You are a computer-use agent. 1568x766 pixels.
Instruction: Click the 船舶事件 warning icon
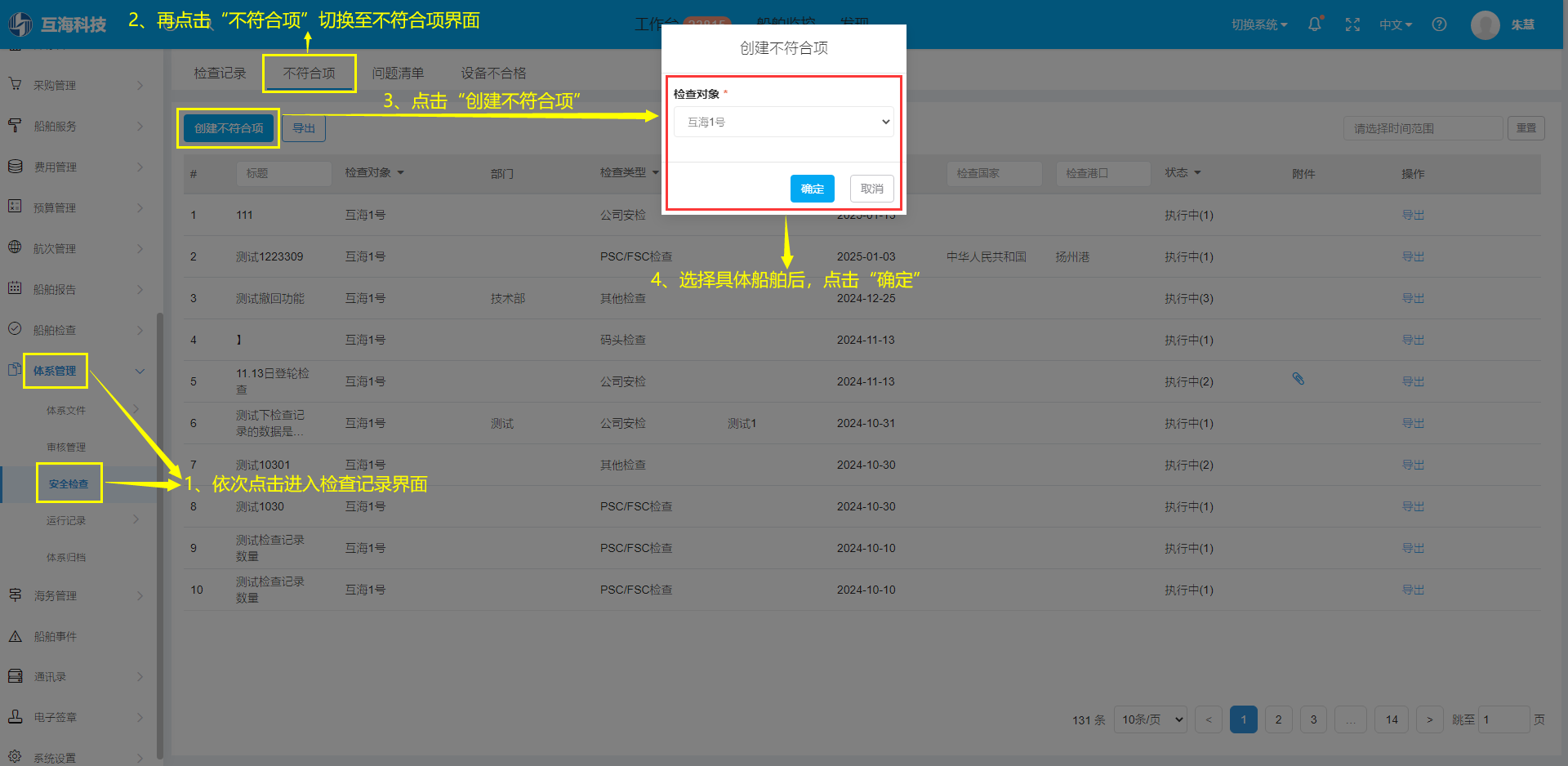click(x=15, y=636)
